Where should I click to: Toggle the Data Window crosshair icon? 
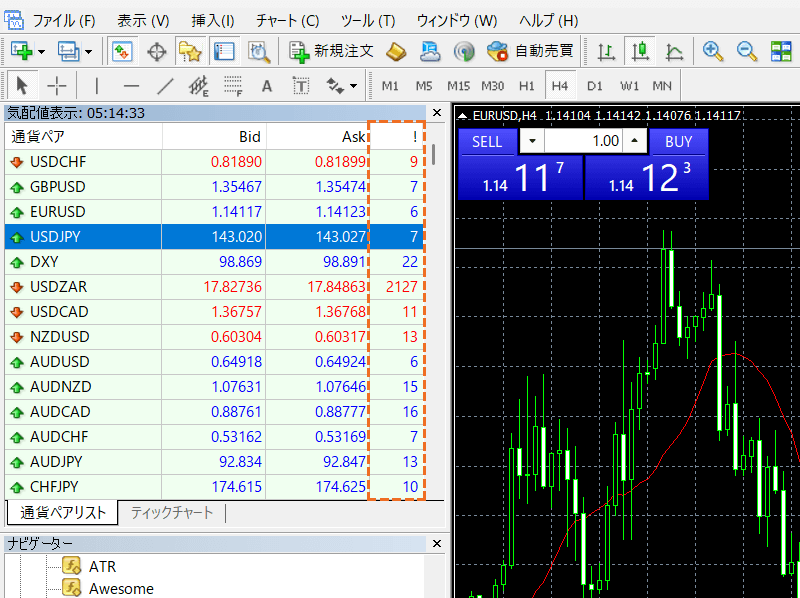(157, 52)
